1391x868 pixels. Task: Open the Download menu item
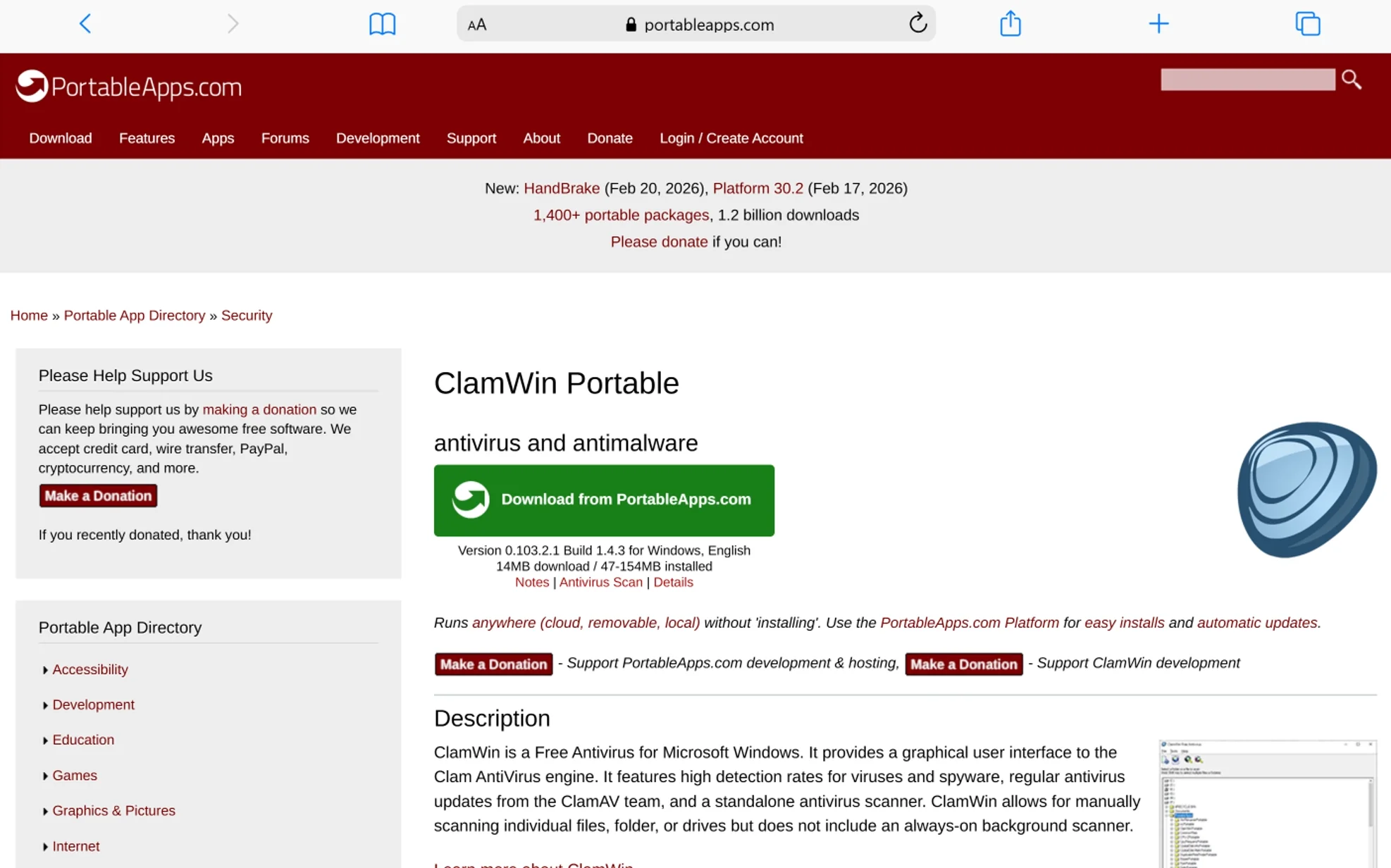click(x=61, y=138)
